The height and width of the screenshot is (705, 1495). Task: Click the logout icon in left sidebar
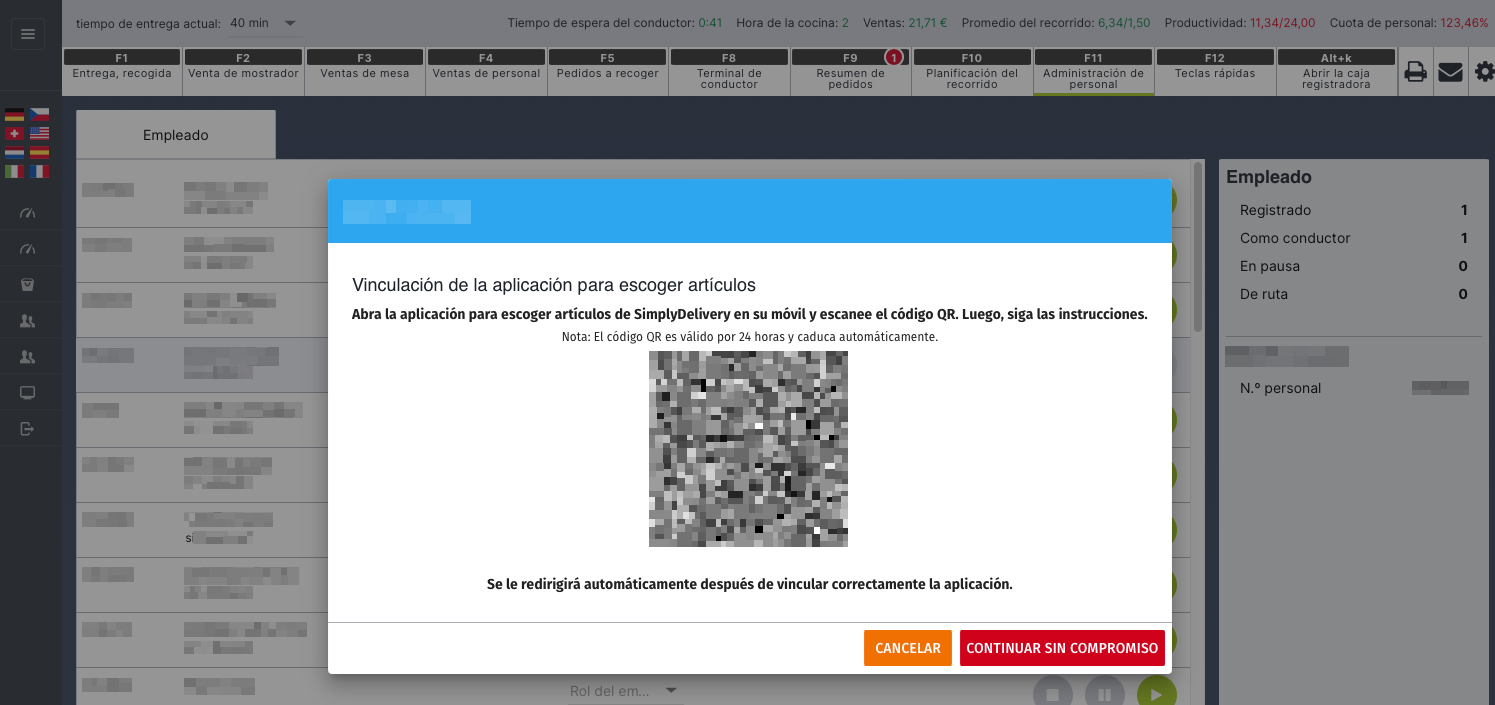(27, 429)
